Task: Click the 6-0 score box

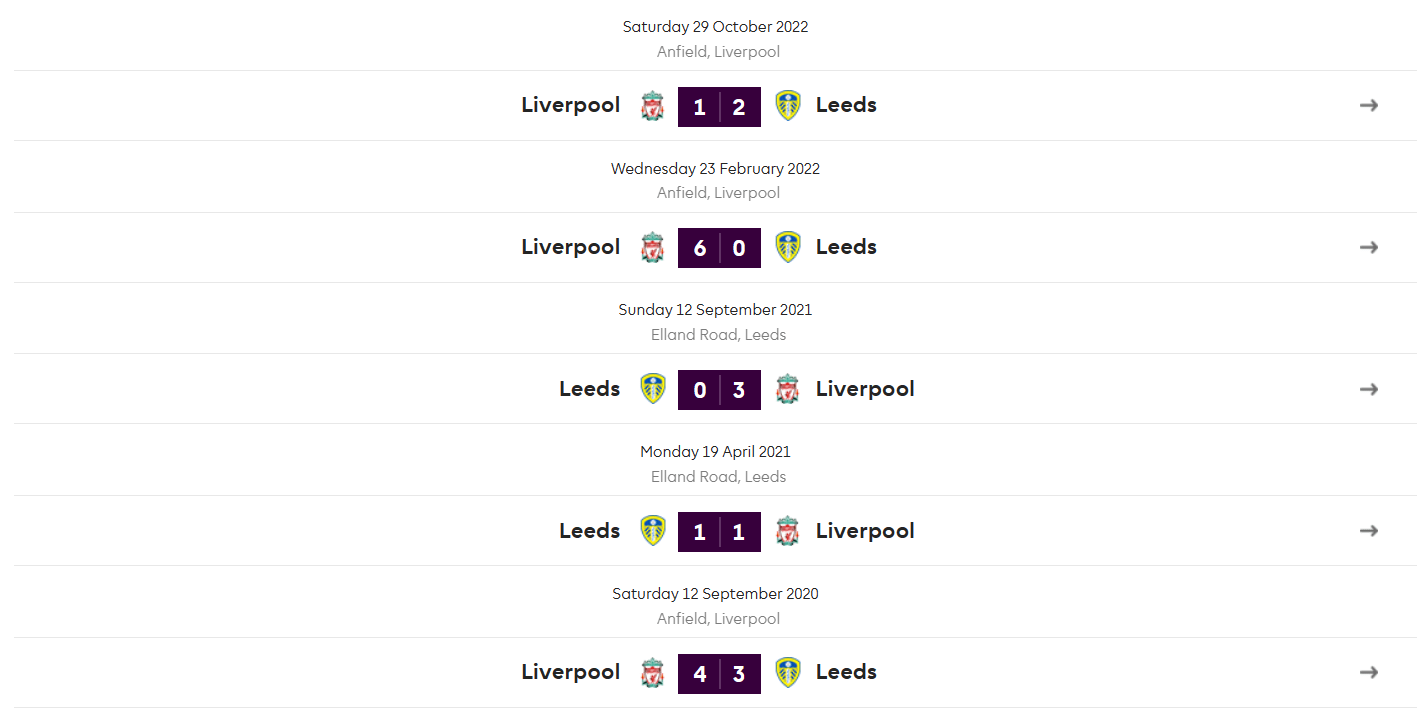Action: point(719,248)
